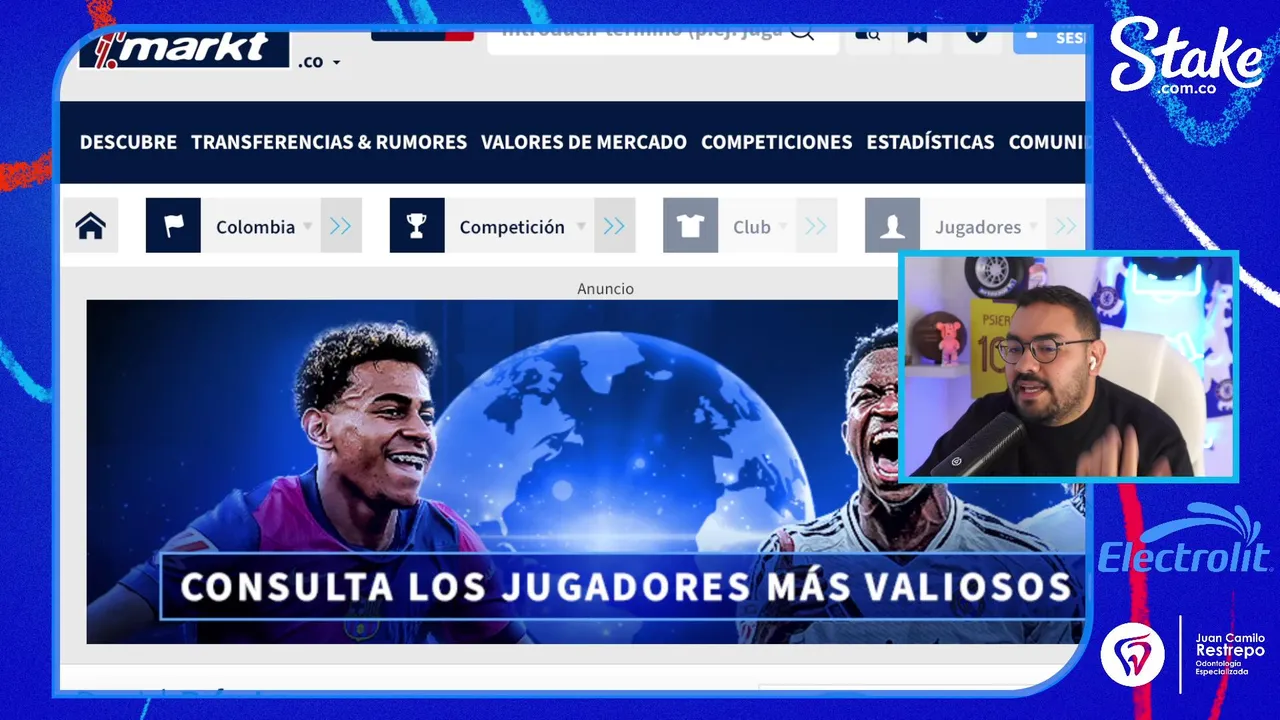1280x720 pixels.
Task: Click the Stake.com.co sponsor logo
Action: coord(1186,58)
